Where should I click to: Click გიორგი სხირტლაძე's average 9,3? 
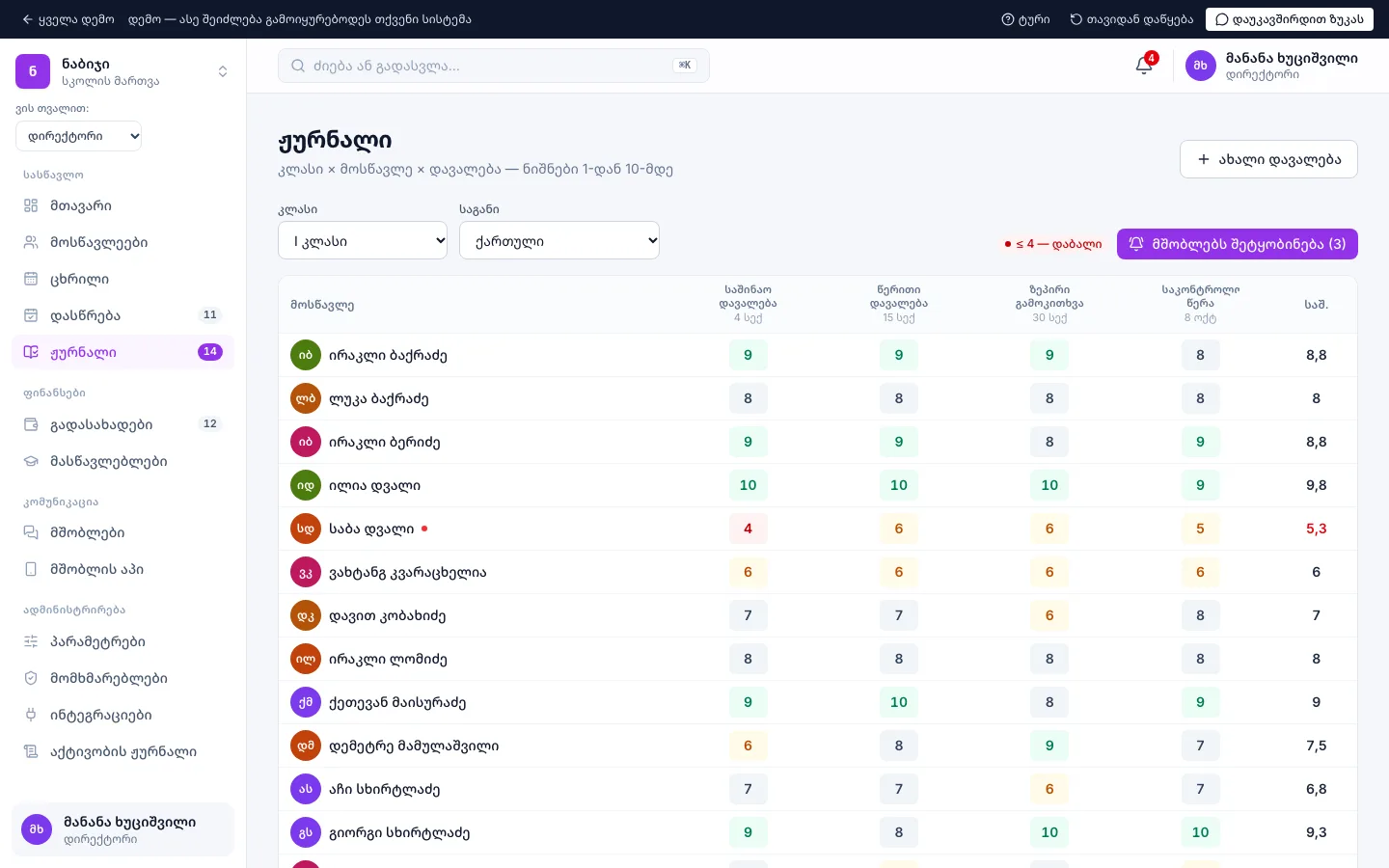(1317, 832)
